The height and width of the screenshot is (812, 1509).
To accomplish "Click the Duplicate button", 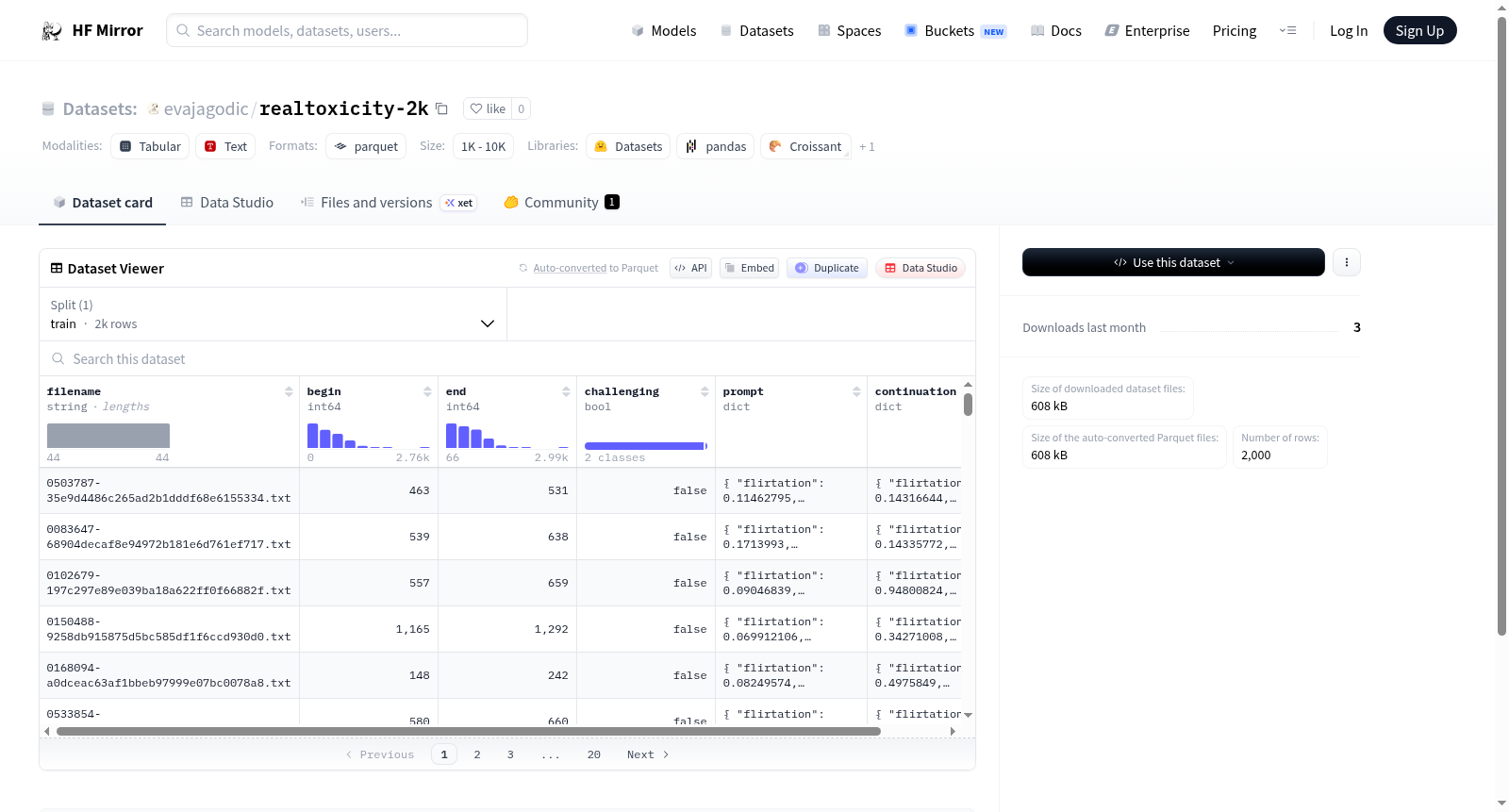I will pyautogui.click(x=827, y=268).
